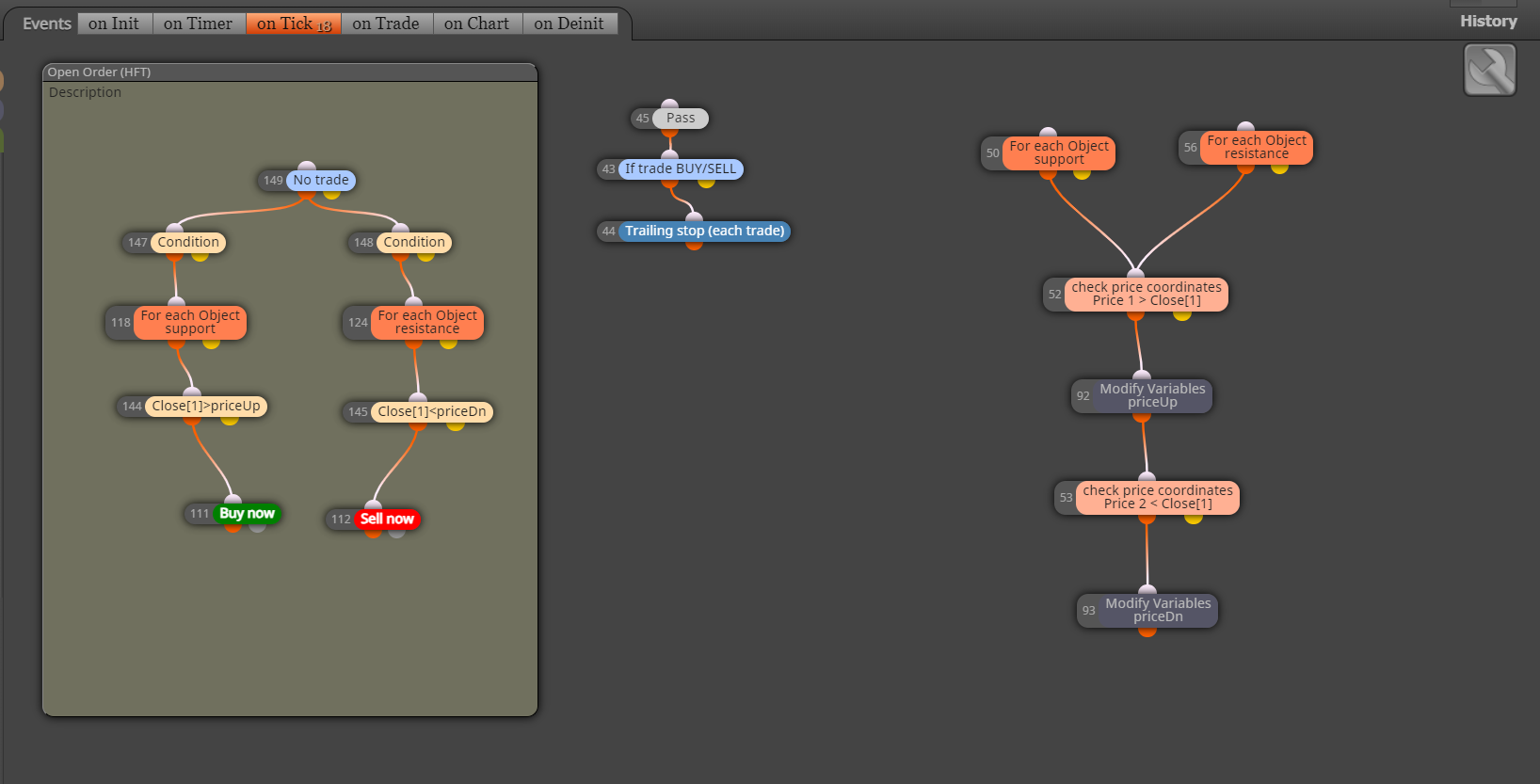Select For each Object resistance block 124

coord(427,322)
